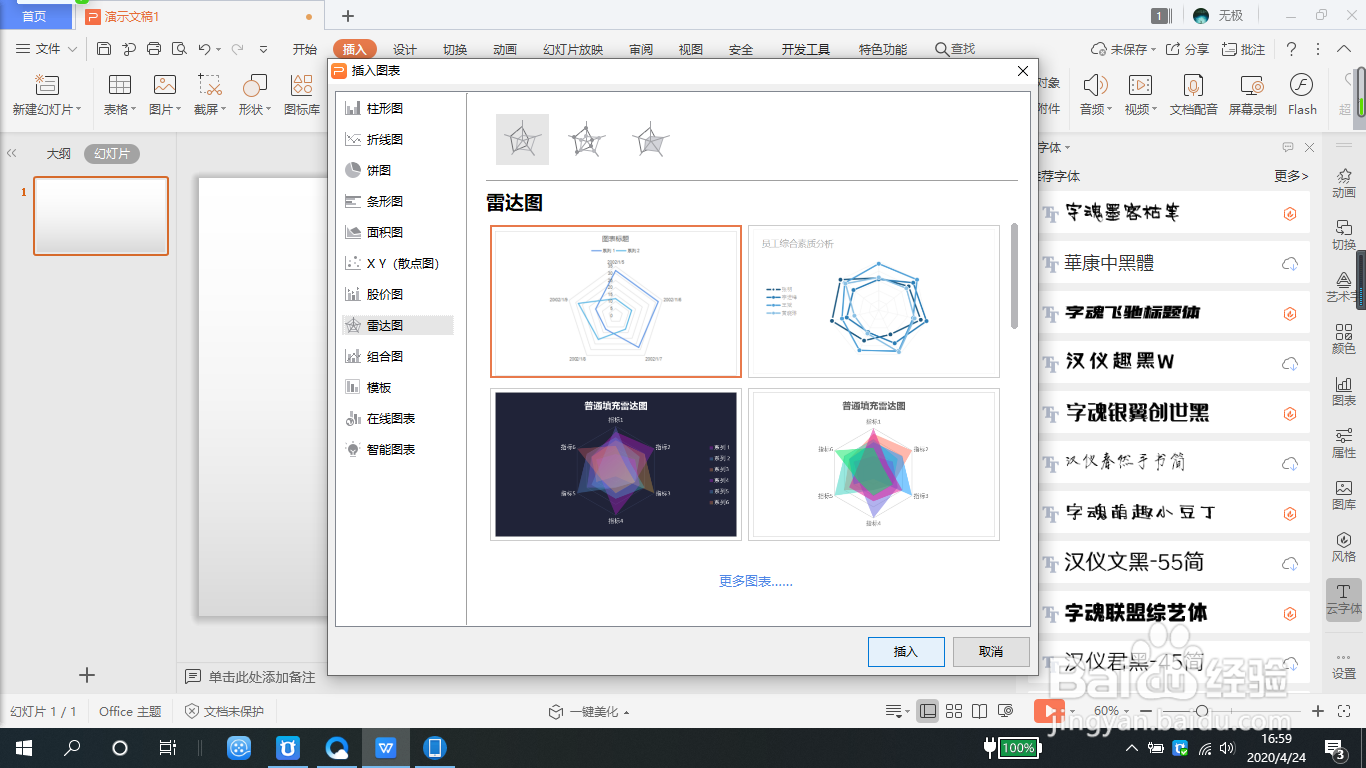Switch to the 设计 ribbon tab
The image size is (1366, 768).
(405, 49)
